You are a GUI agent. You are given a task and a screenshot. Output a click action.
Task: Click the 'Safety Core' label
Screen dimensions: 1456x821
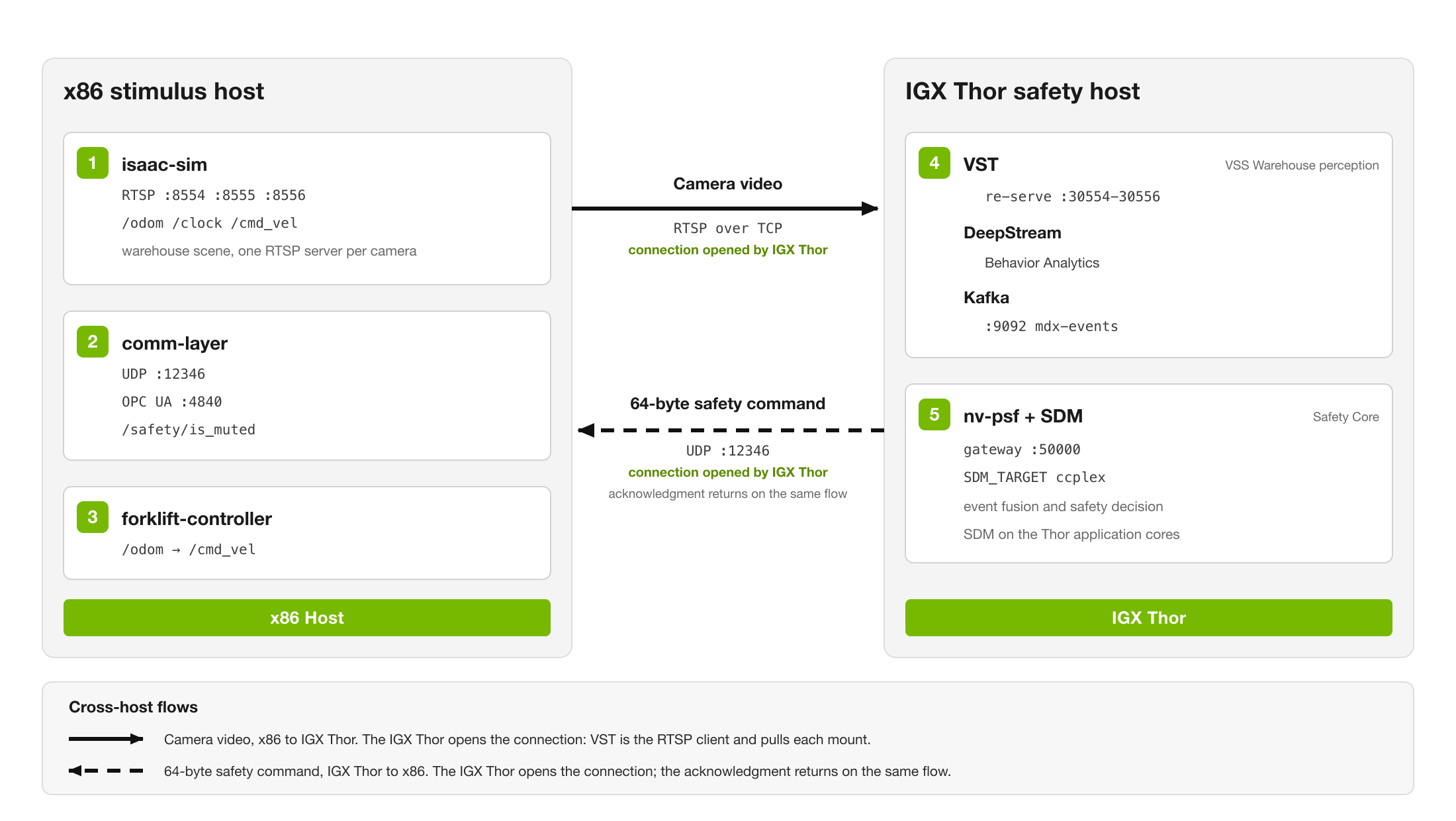pyautogui.click(x=1346, y=417)
